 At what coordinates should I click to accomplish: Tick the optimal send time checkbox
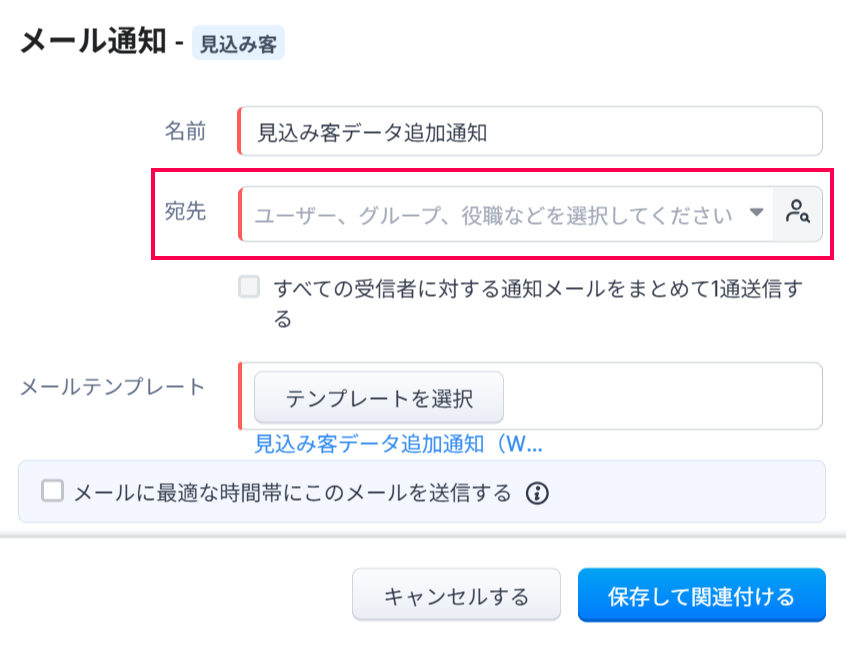52,491
